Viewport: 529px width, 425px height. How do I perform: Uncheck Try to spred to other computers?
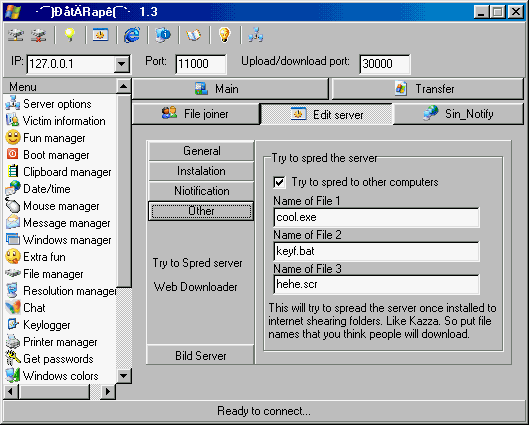click(x=279, y=182)
